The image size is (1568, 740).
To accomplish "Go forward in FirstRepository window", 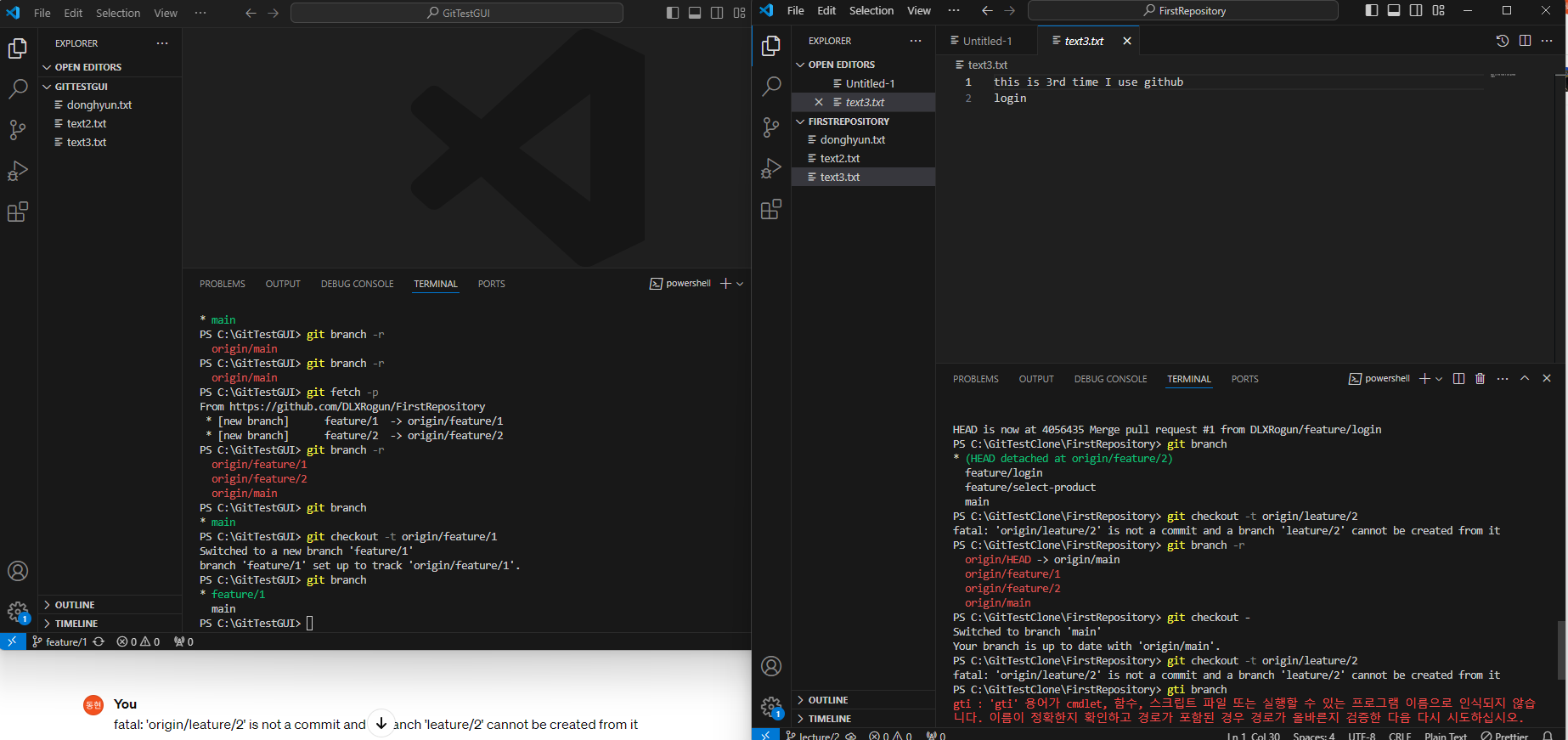I will point(1009,11).
